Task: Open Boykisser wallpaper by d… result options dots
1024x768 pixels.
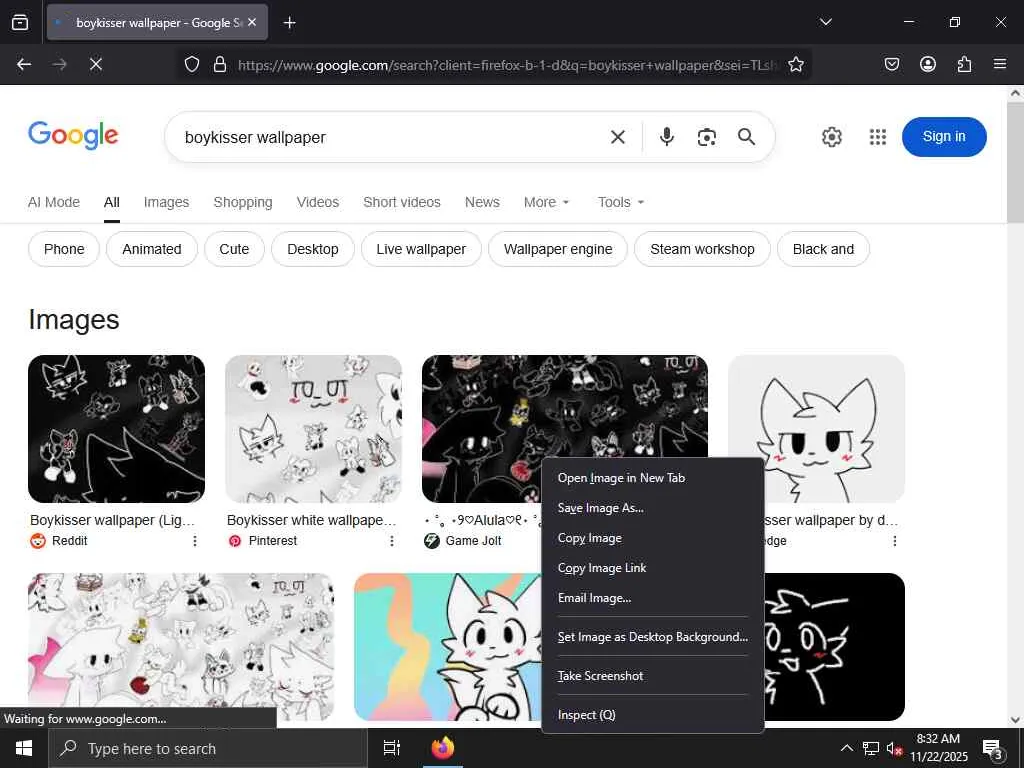Action: pos(895,541)
